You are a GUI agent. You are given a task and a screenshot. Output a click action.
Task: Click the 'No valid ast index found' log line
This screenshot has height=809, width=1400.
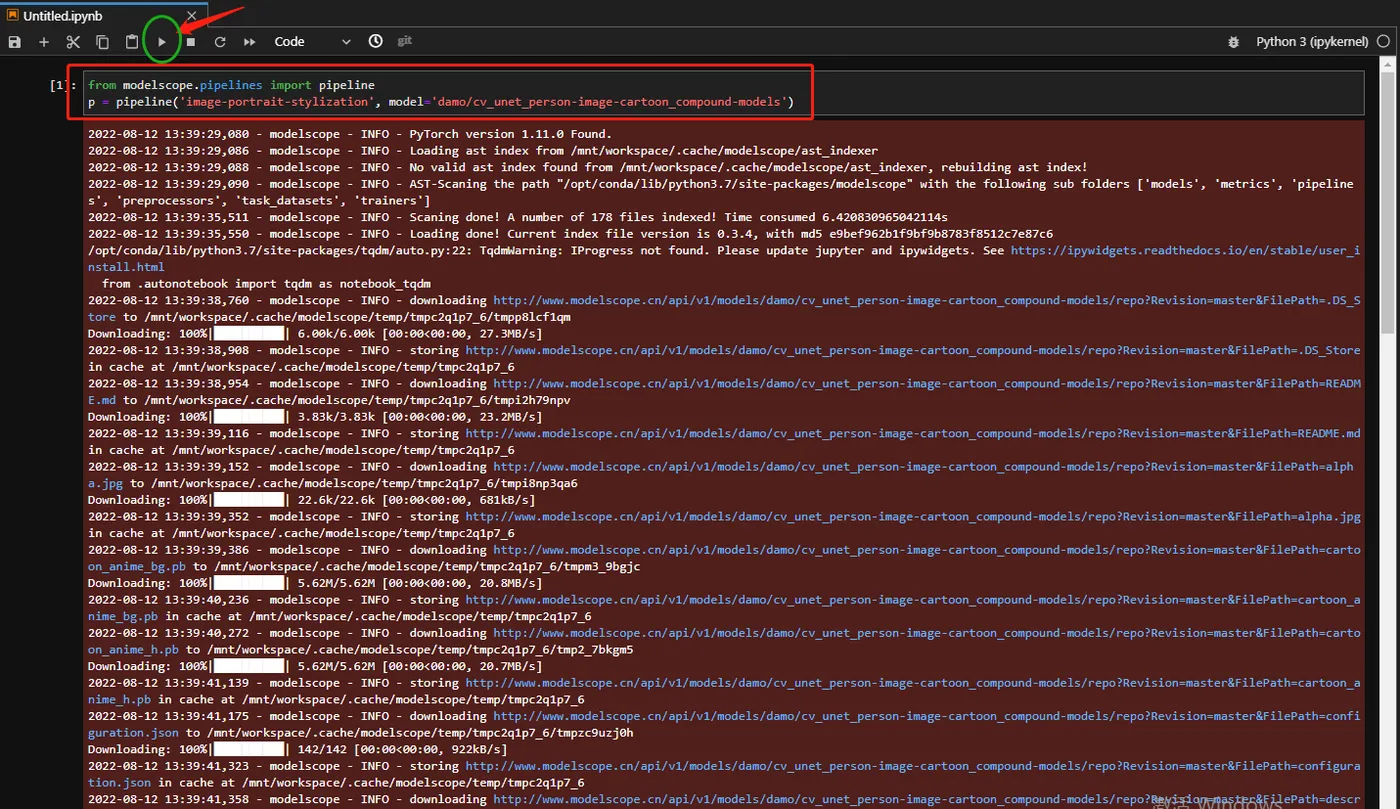point(587,167)
